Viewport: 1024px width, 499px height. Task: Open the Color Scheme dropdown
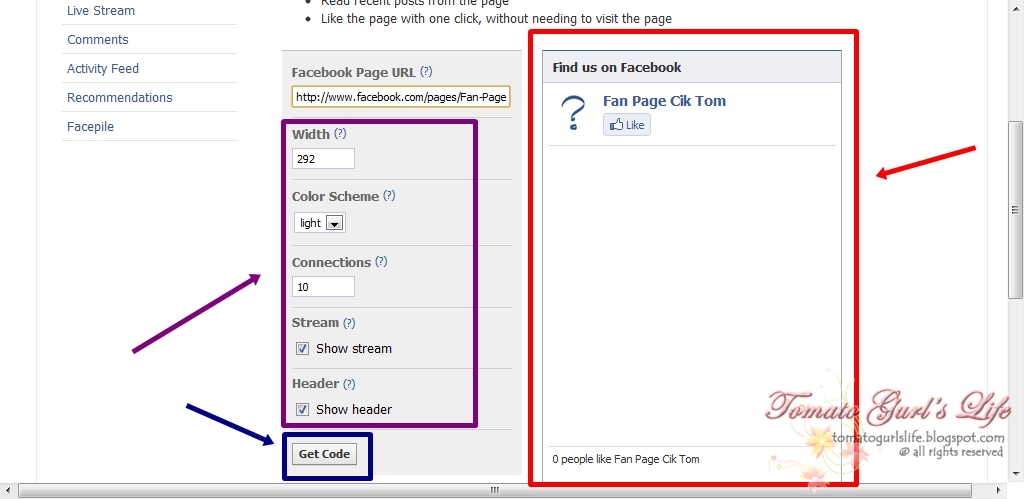pos(320,223)
